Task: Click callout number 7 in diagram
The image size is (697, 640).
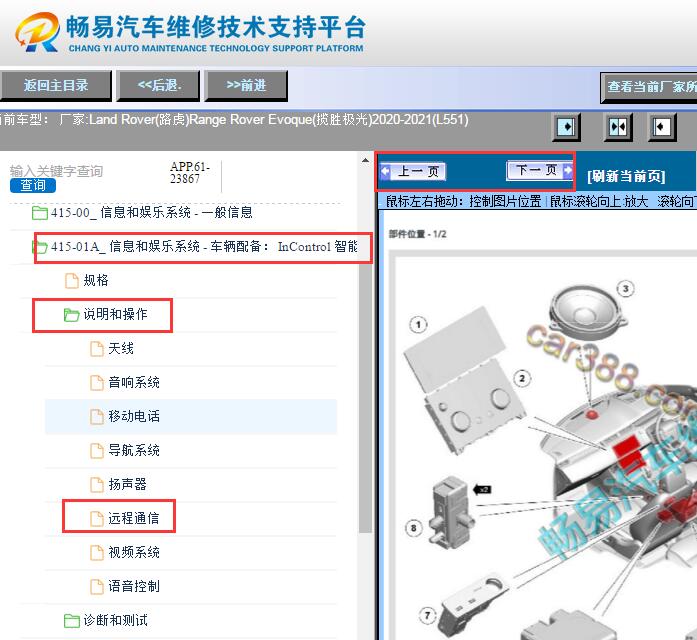Action: click(x=427, y=616)
